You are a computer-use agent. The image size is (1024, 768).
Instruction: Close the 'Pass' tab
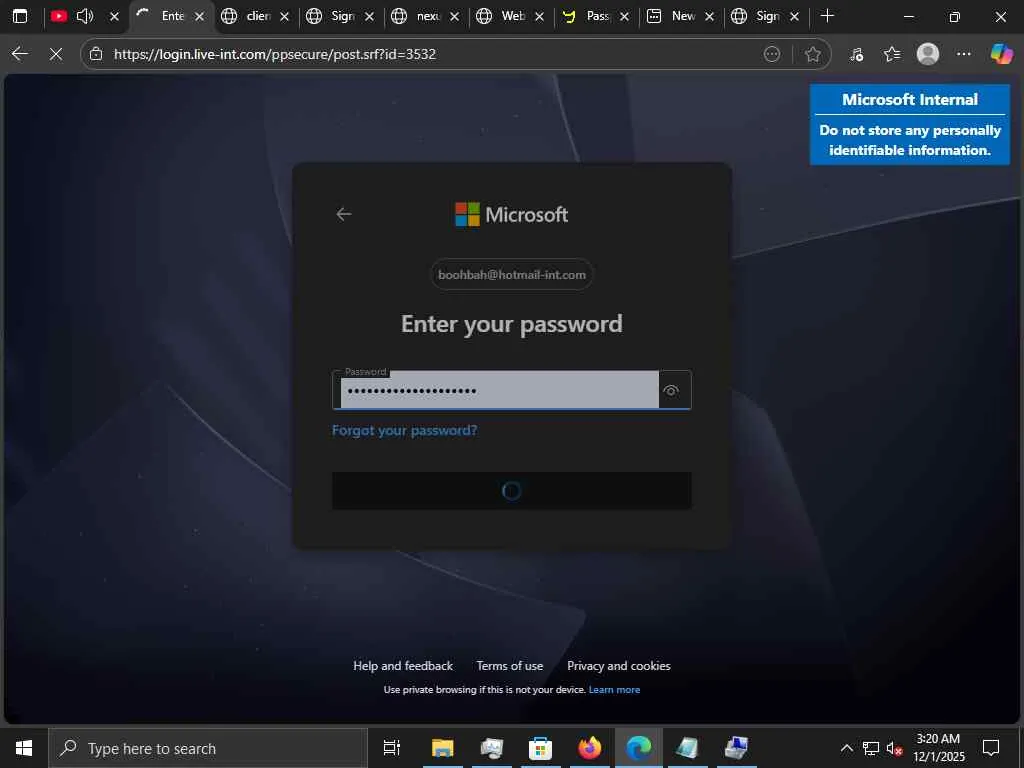point(624,16)
